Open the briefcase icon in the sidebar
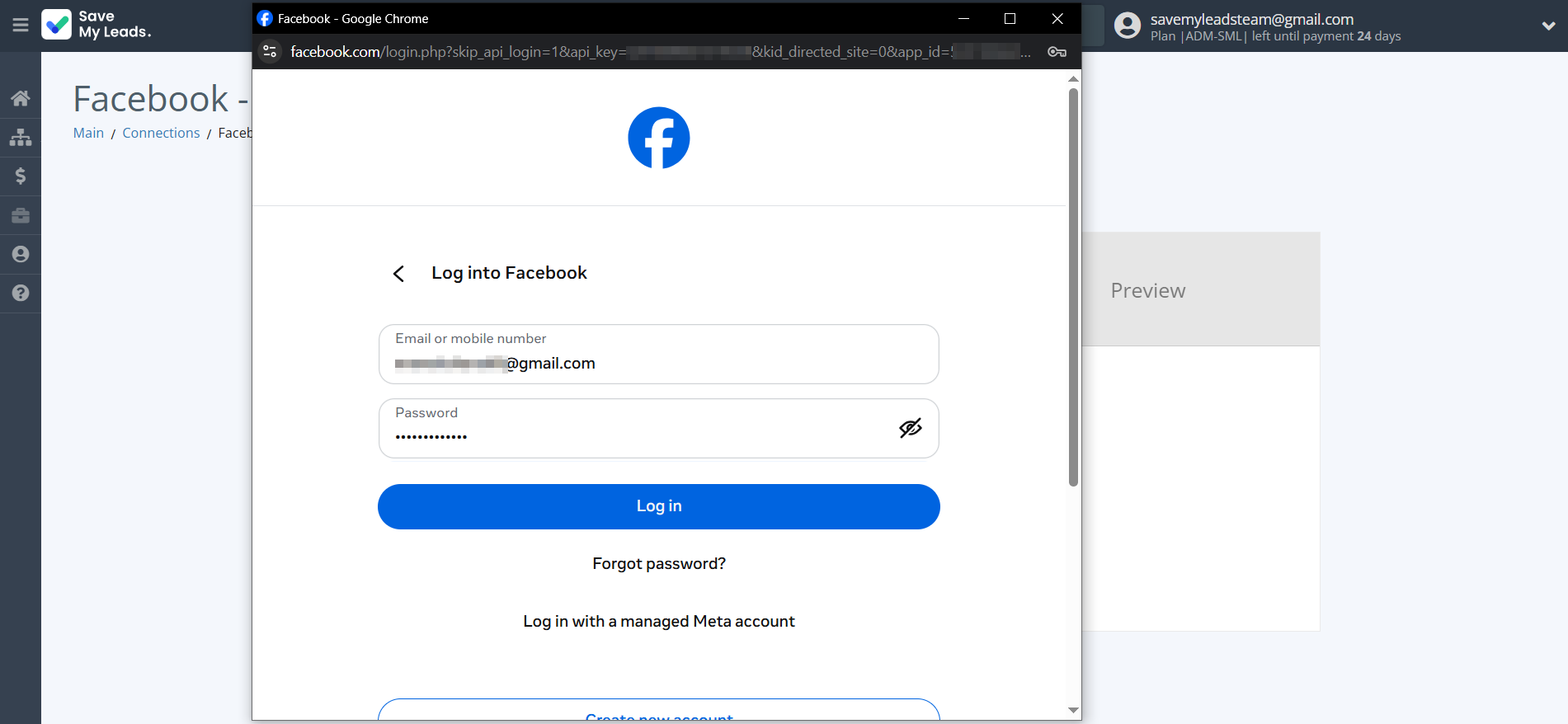This screenshot has width=1568, height=724. tap(20, 214)
